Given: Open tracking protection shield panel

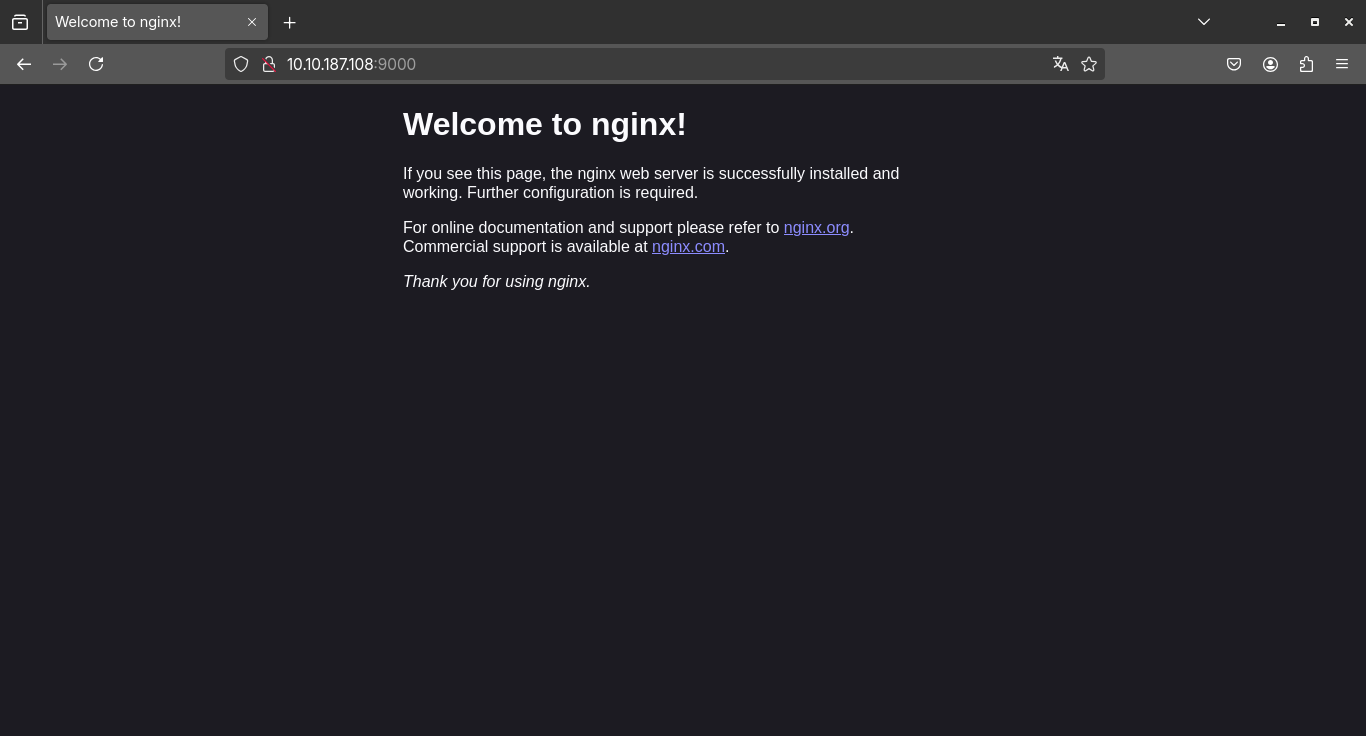Looking at the screenshot, I should [x=241, y=64].
